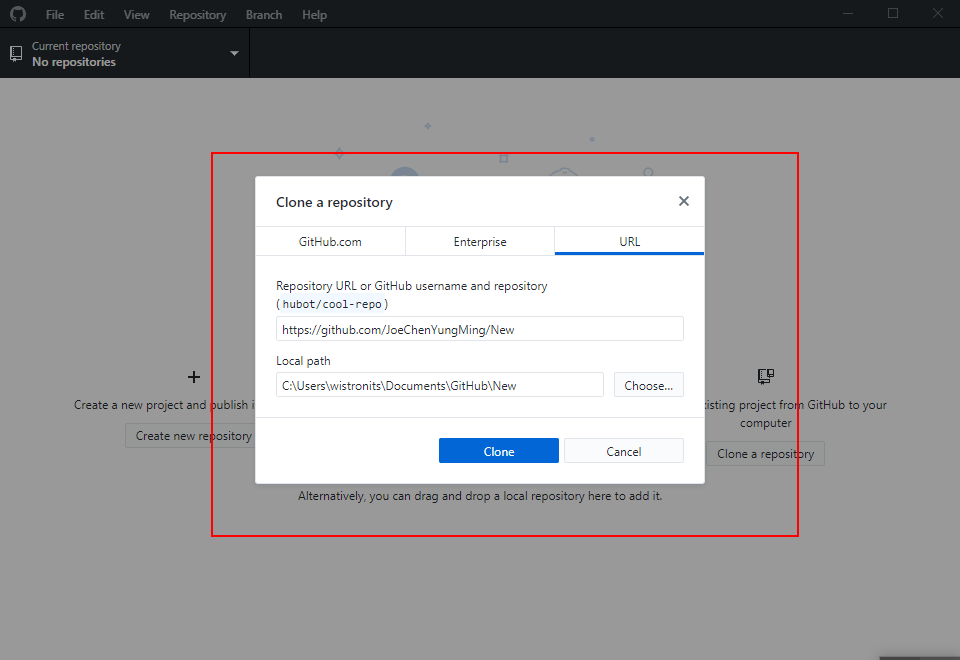The height and width of the screenshot is (660, 960).
Task: Select the URL tab
Action: click(x=629, y=241)
